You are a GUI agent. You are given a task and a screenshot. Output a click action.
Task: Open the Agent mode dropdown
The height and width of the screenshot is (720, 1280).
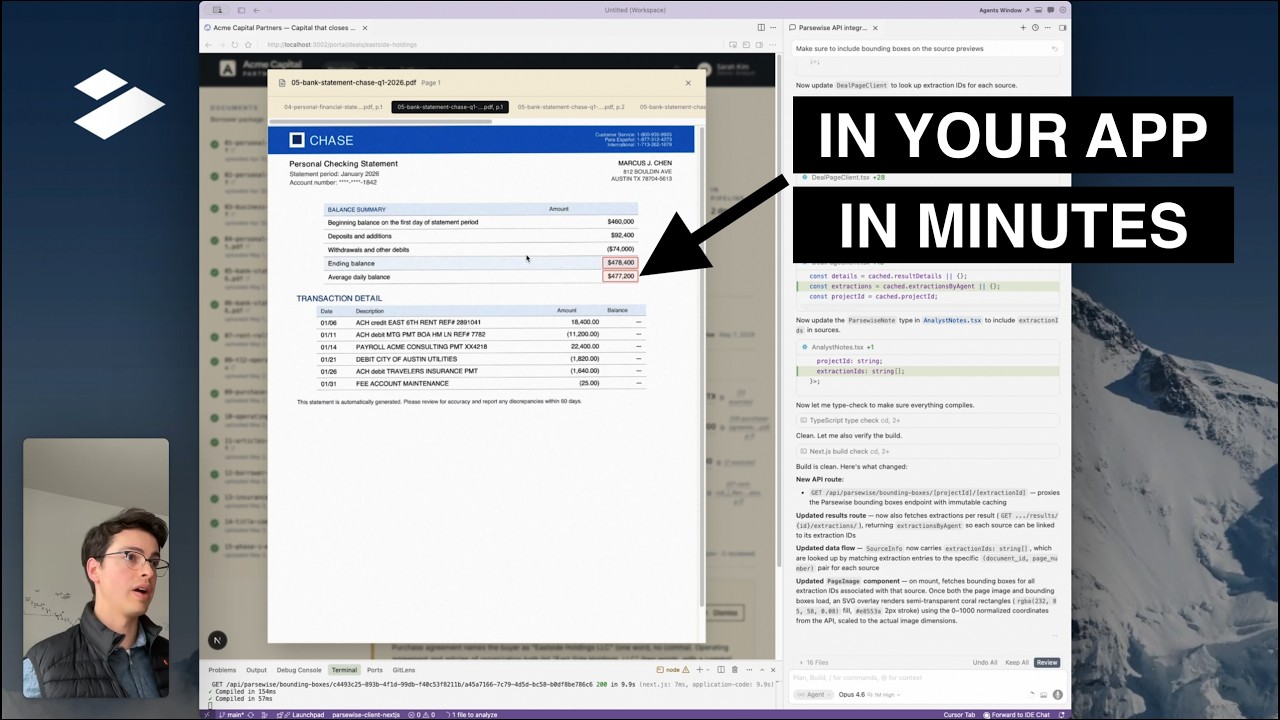(813, 694)
